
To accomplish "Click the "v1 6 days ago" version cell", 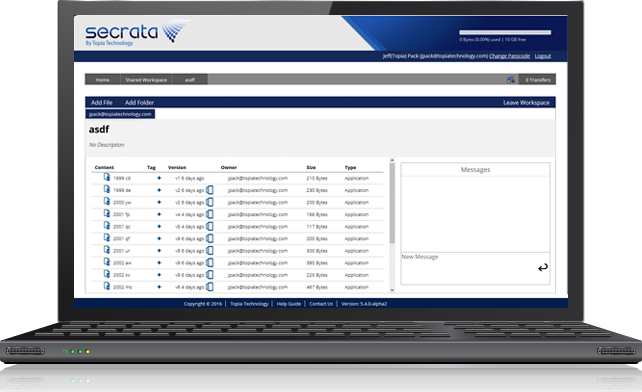I will (x=189, y=178).
